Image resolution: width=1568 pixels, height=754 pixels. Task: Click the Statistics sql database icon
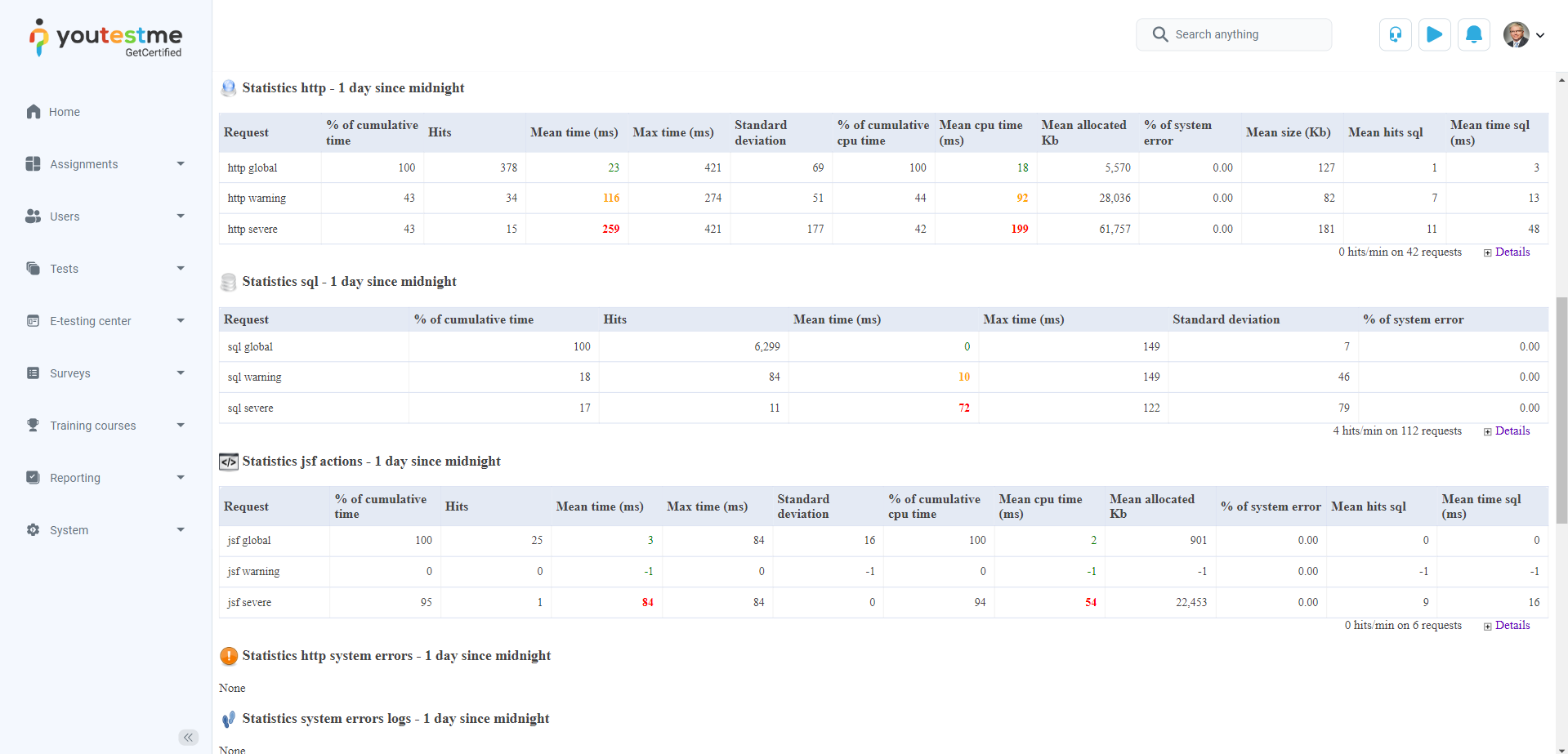pyautogui.click(x=229, y=282)
